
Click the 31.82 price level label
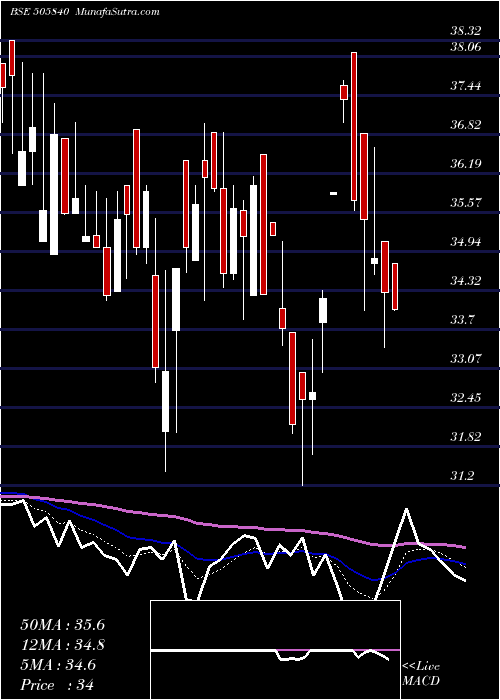[466, 437]
